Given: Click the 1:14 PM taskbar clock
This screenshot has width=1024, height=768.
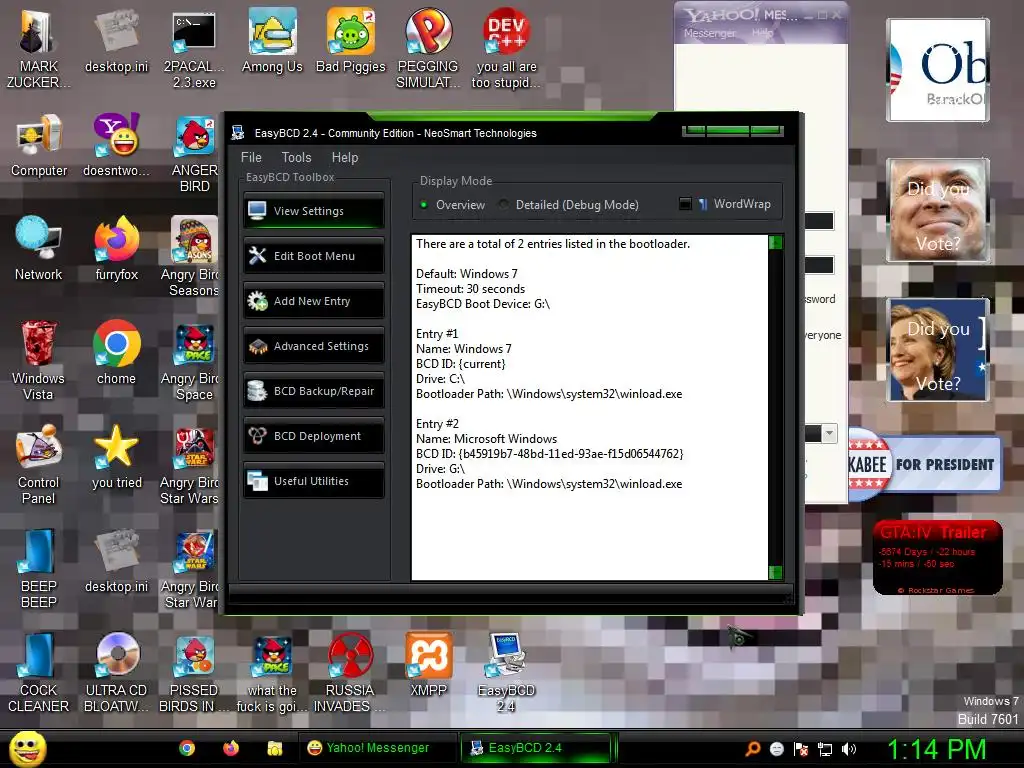Looking at the screenshot, I should (936, 749).
